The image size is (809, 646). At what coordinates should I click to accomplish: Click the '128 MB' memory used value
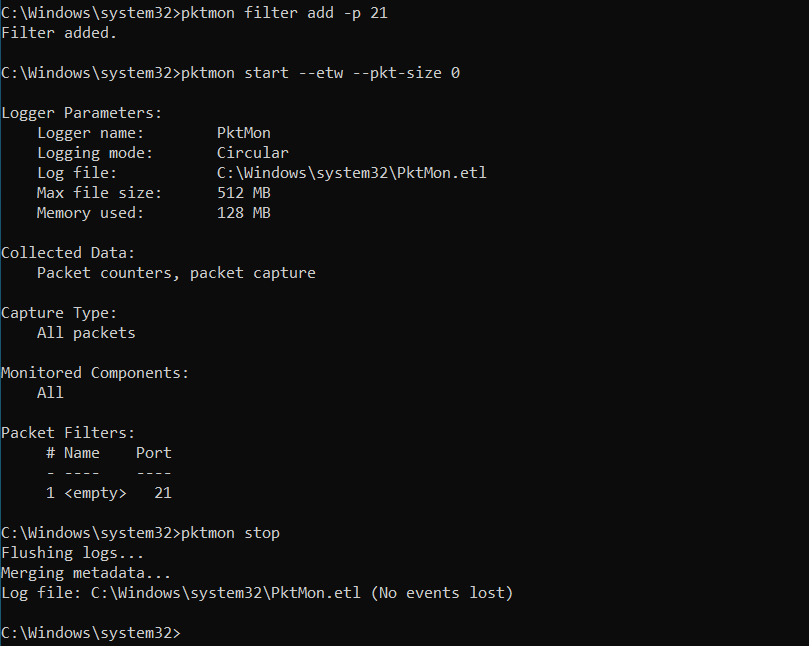[x=244, y=213]
